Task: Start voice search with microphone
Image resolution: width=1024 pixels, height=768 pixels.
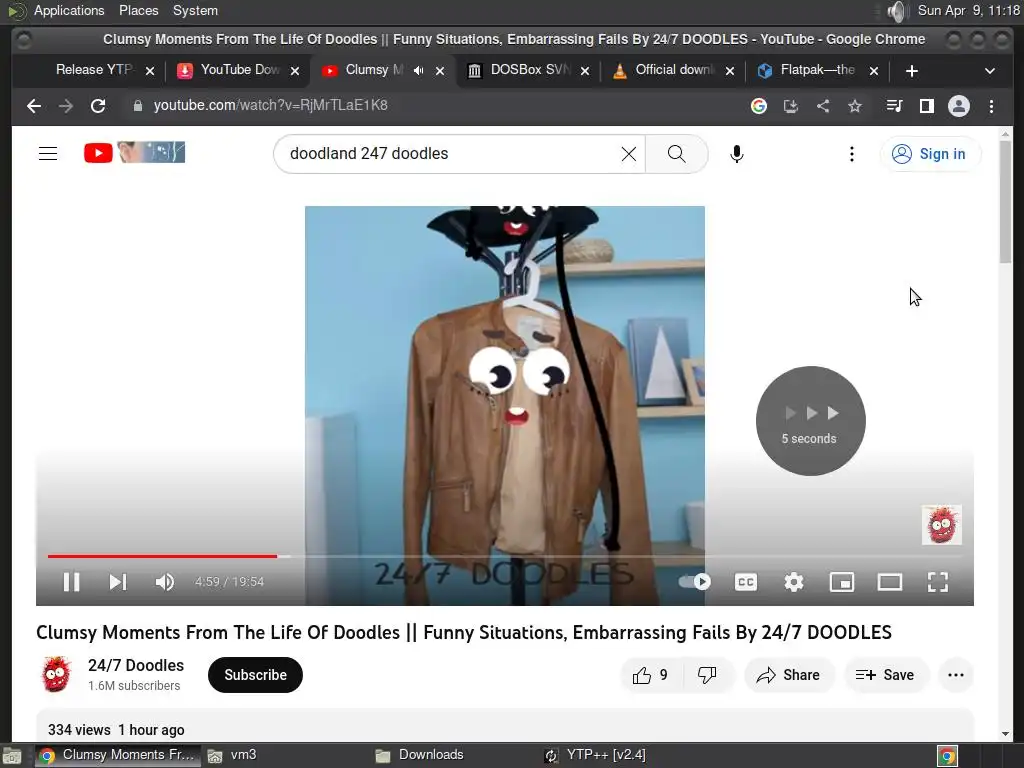Action: coord(737,153)
